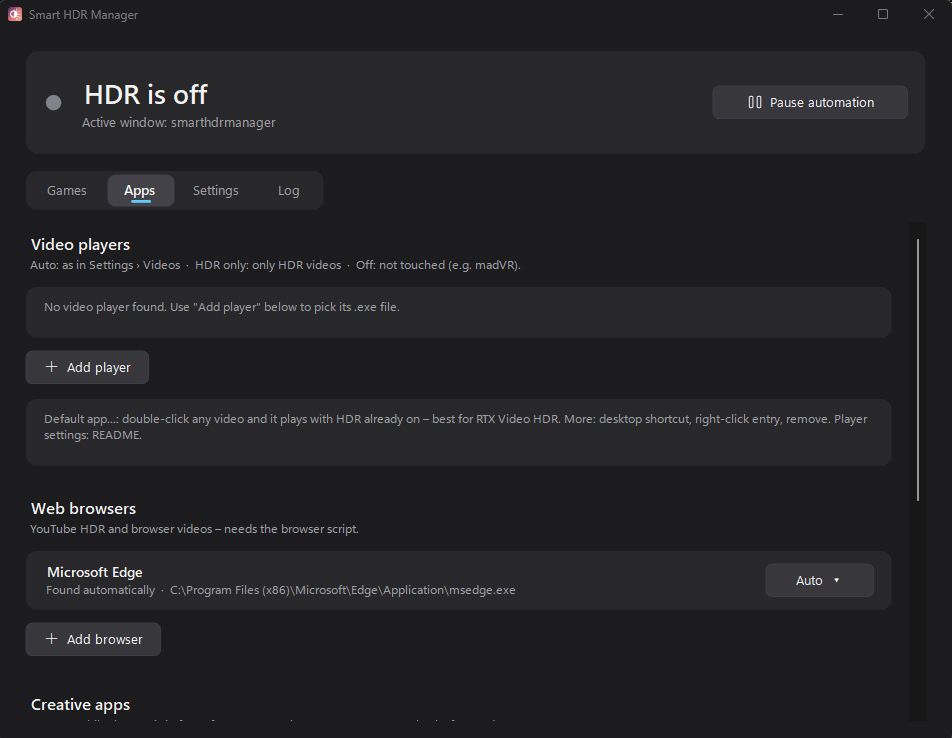The height and width of the screenshot is (738, 952).
Task: Click the Web browsers heading
Action: 83,509
